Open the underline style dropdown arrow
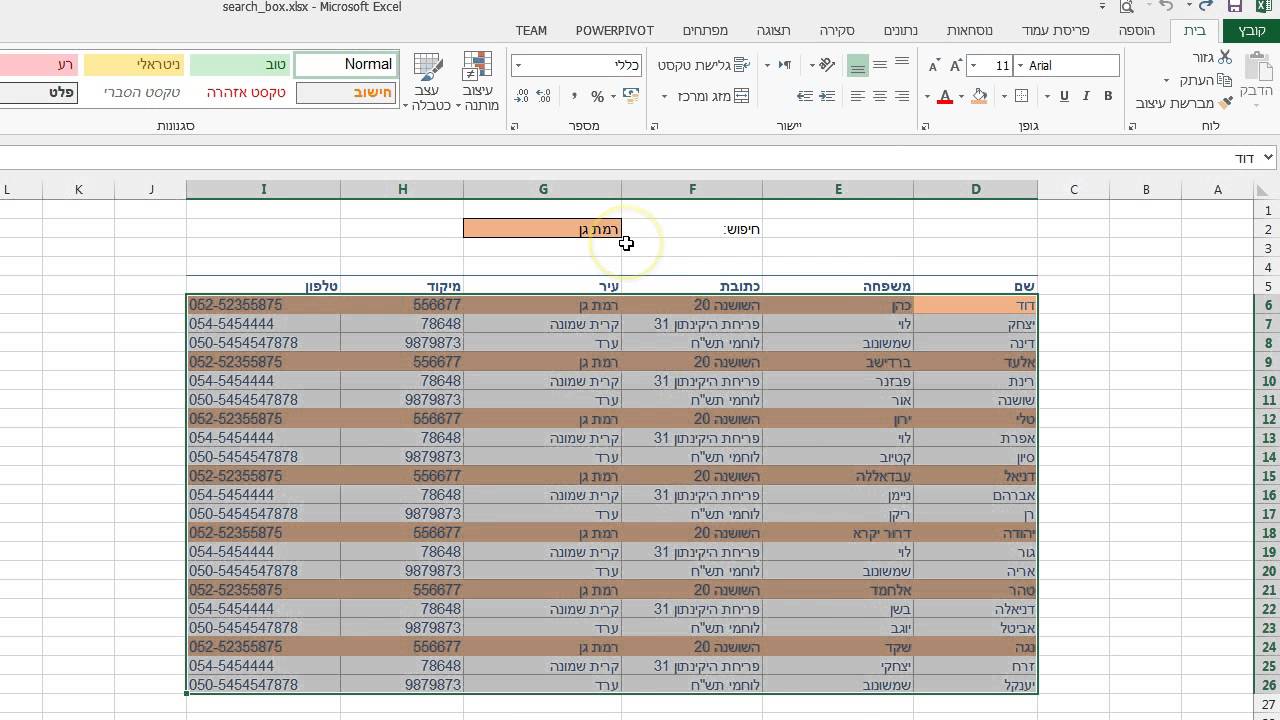This screenshot has height=720, width=1280. click(x=1048, y=96)
